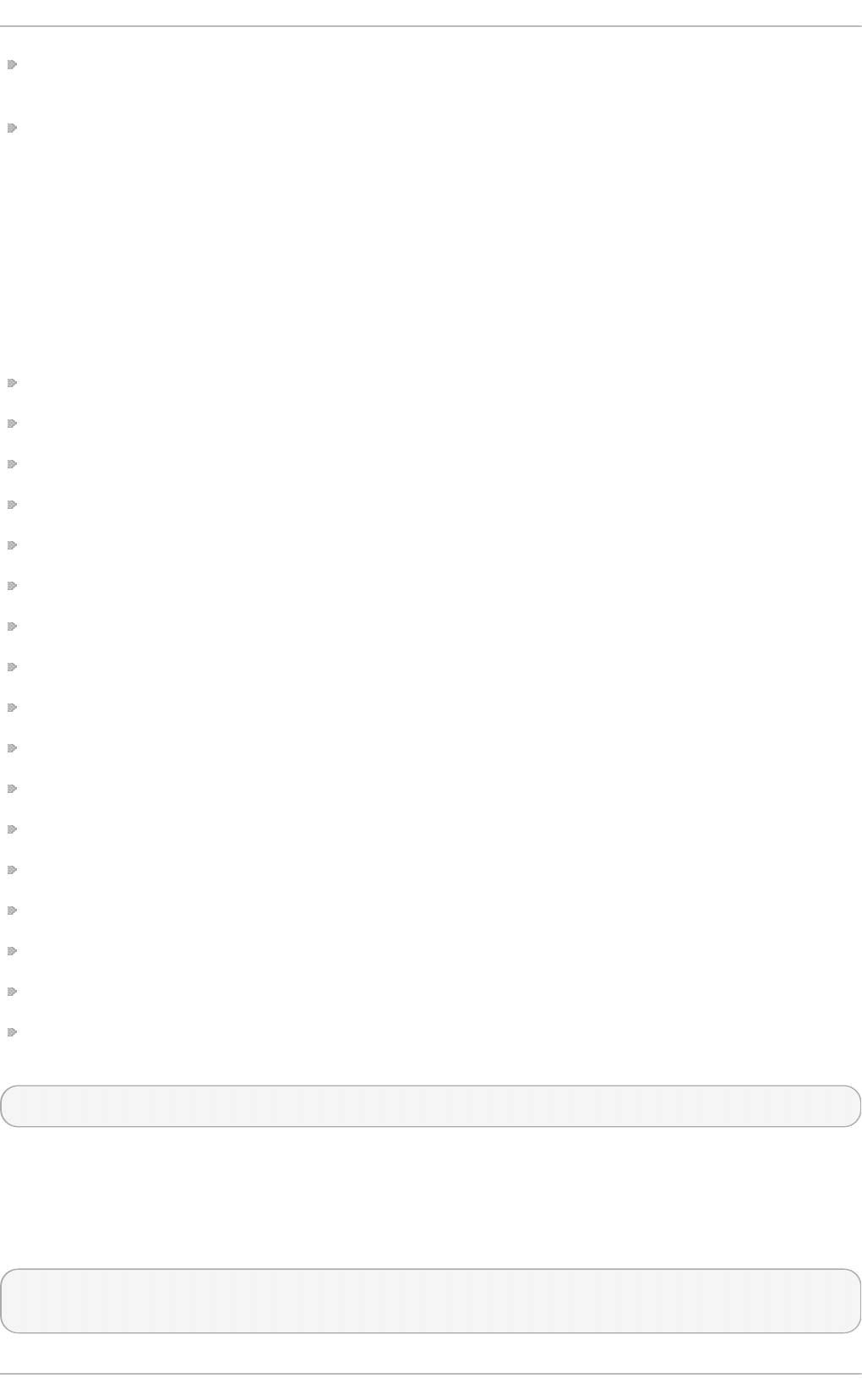Click the horizontal rule at the page top
This screenshot has width=862, height=1400.
(x=431, y=26)
